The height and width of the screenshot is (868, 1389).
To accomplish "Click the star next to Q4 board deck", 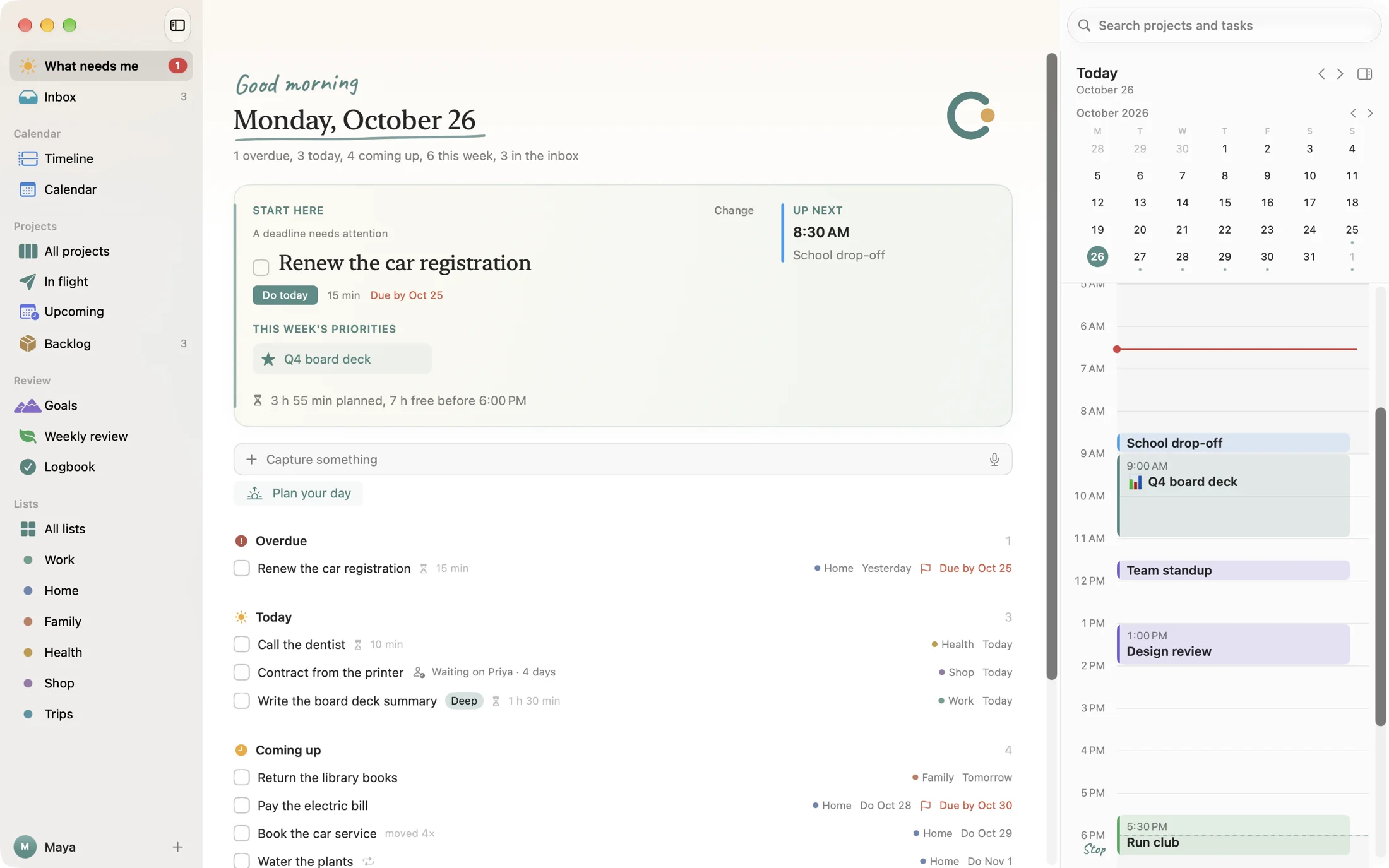I will [268, 359].
